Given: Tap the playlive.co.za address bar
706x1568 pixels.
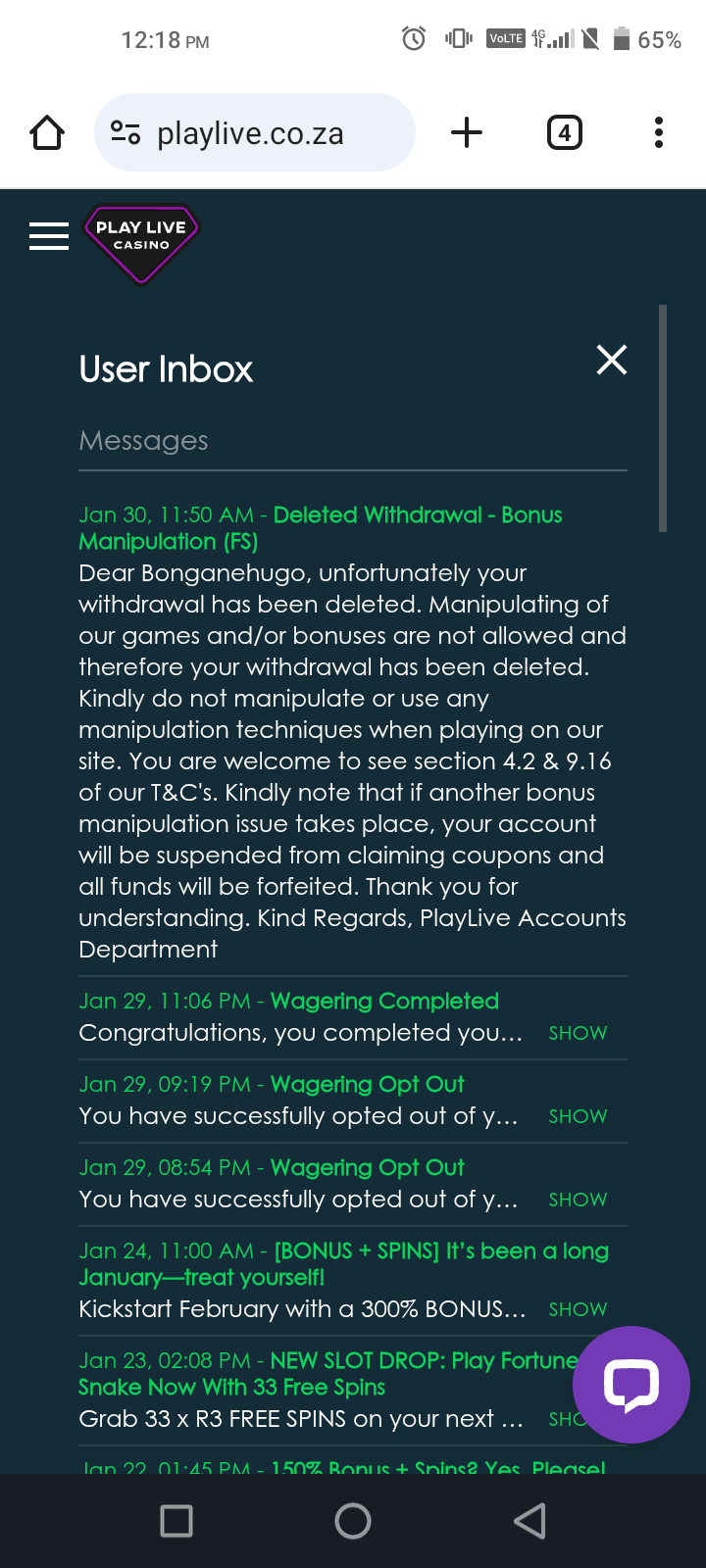Looking at the screenshot, I should [x=251, y=133].
